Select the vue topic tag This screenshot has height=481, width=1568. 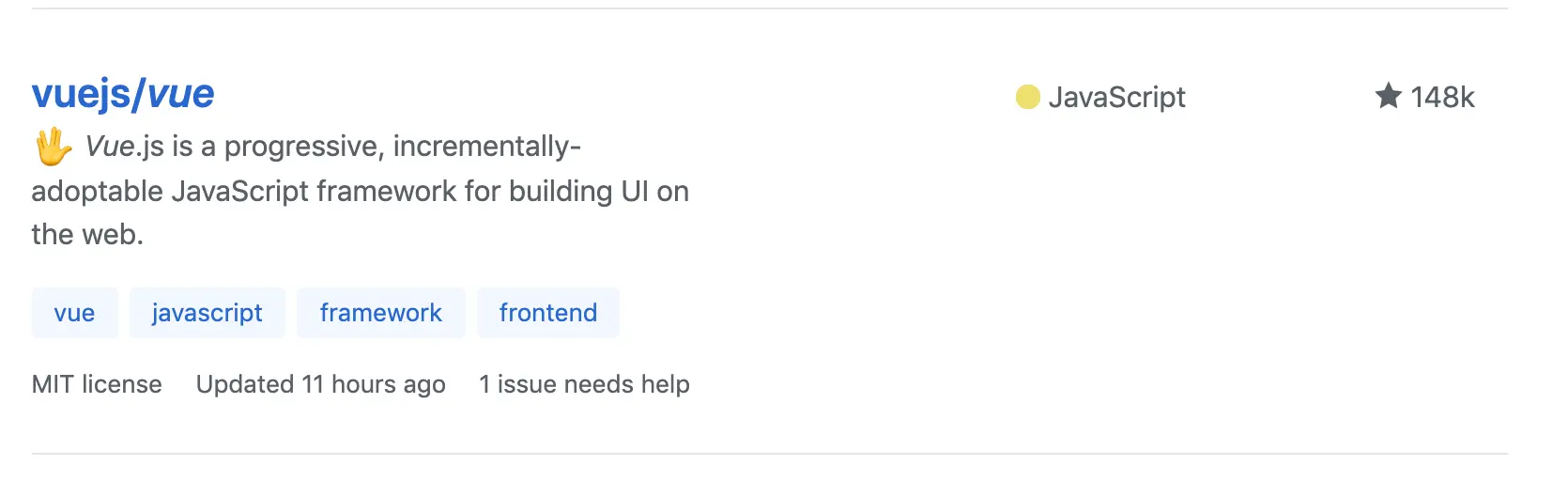click(x=74, y=313)
